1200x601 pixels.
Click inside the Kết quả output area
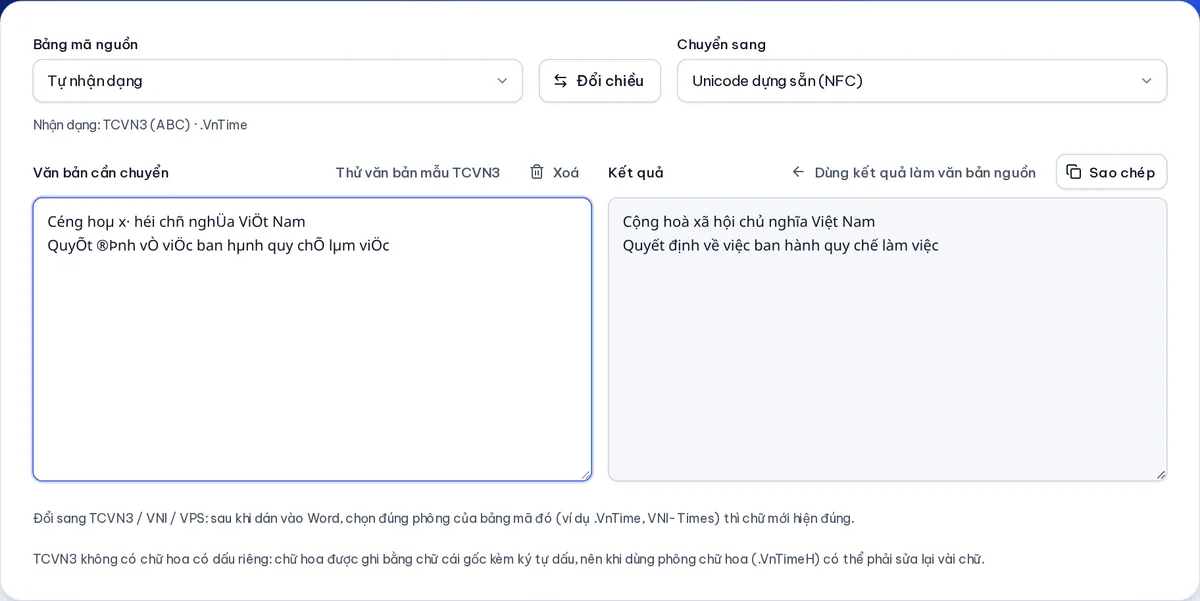(887, 339)
